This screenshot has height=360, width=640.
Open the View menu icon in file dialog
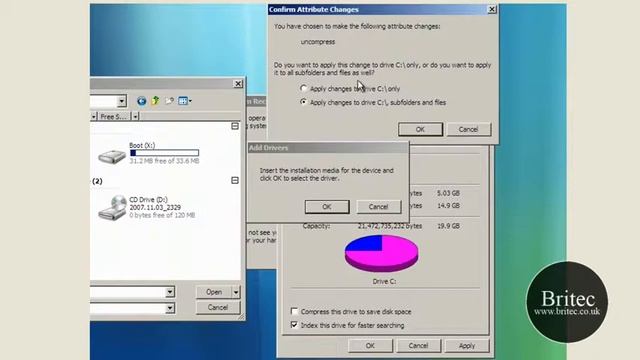point(183,101)
